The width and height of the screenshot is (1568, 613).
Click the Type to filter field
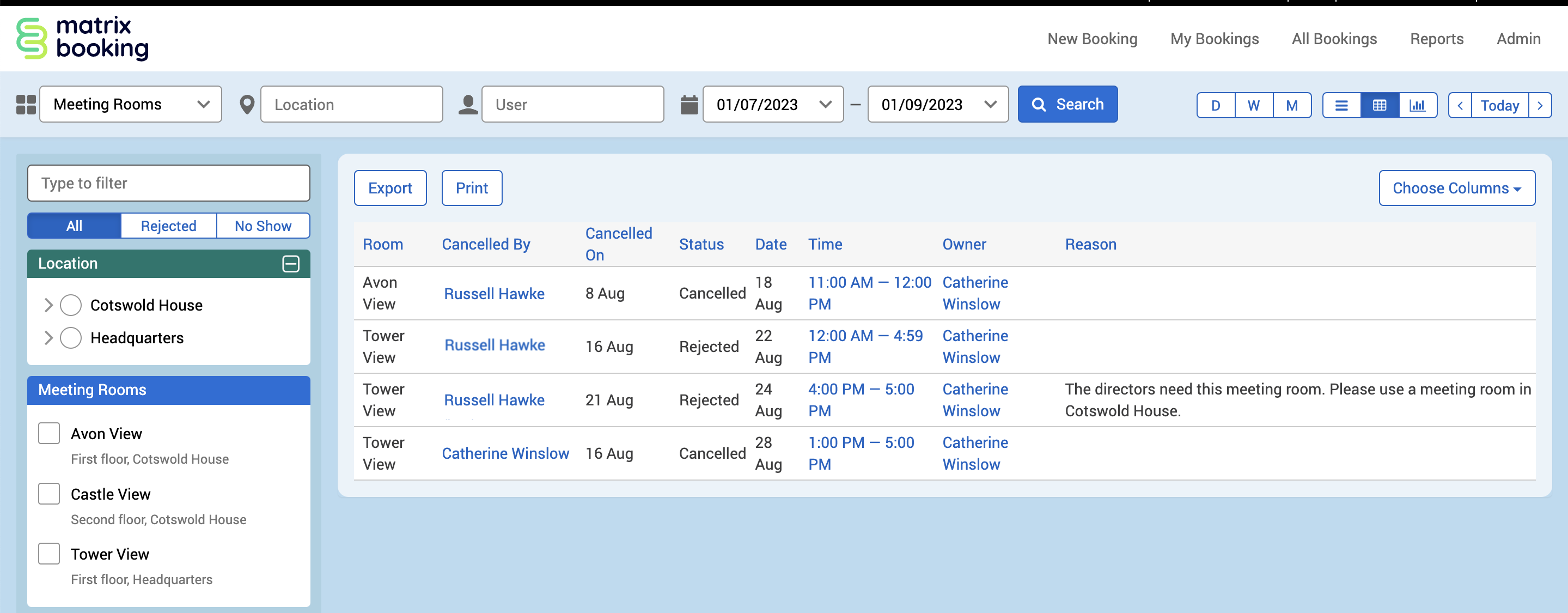(169, 183)
